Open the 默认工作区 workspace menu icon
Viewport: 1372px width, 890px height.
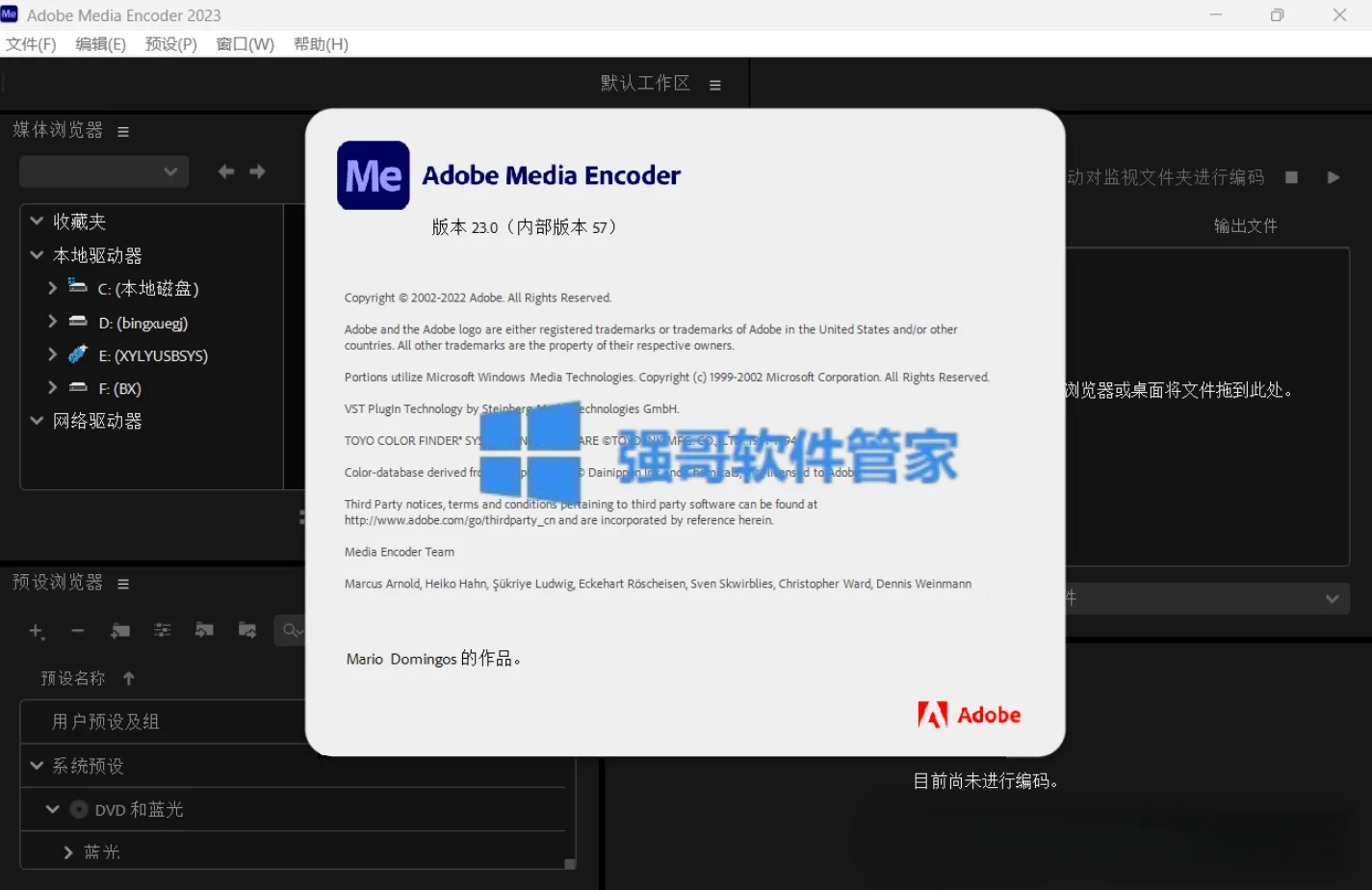tap(715, 85)
